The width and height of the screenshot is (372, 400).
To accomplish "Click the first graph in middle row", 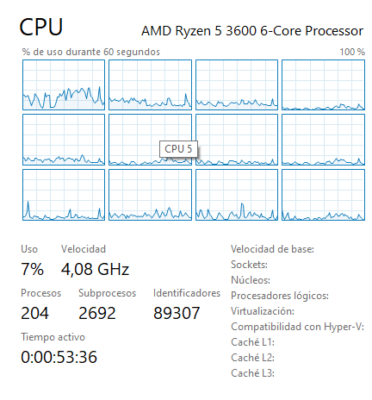I will click(63, 140).
